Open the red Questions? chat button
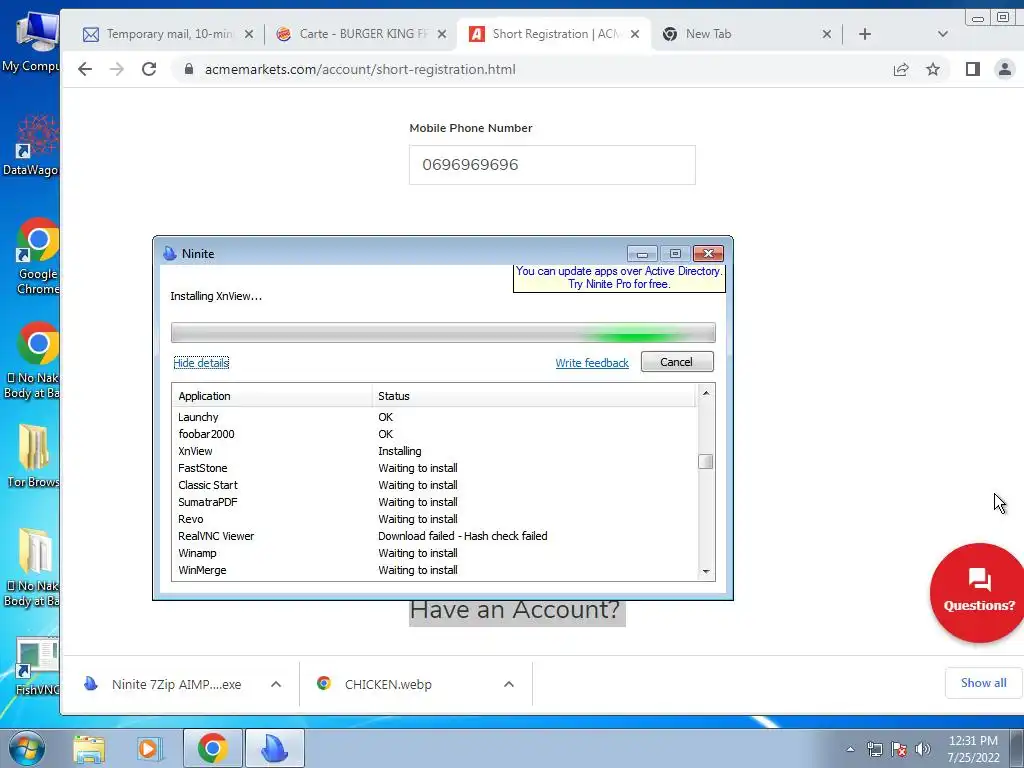Viewport: 1024px width, 768px height. [977, 592]
